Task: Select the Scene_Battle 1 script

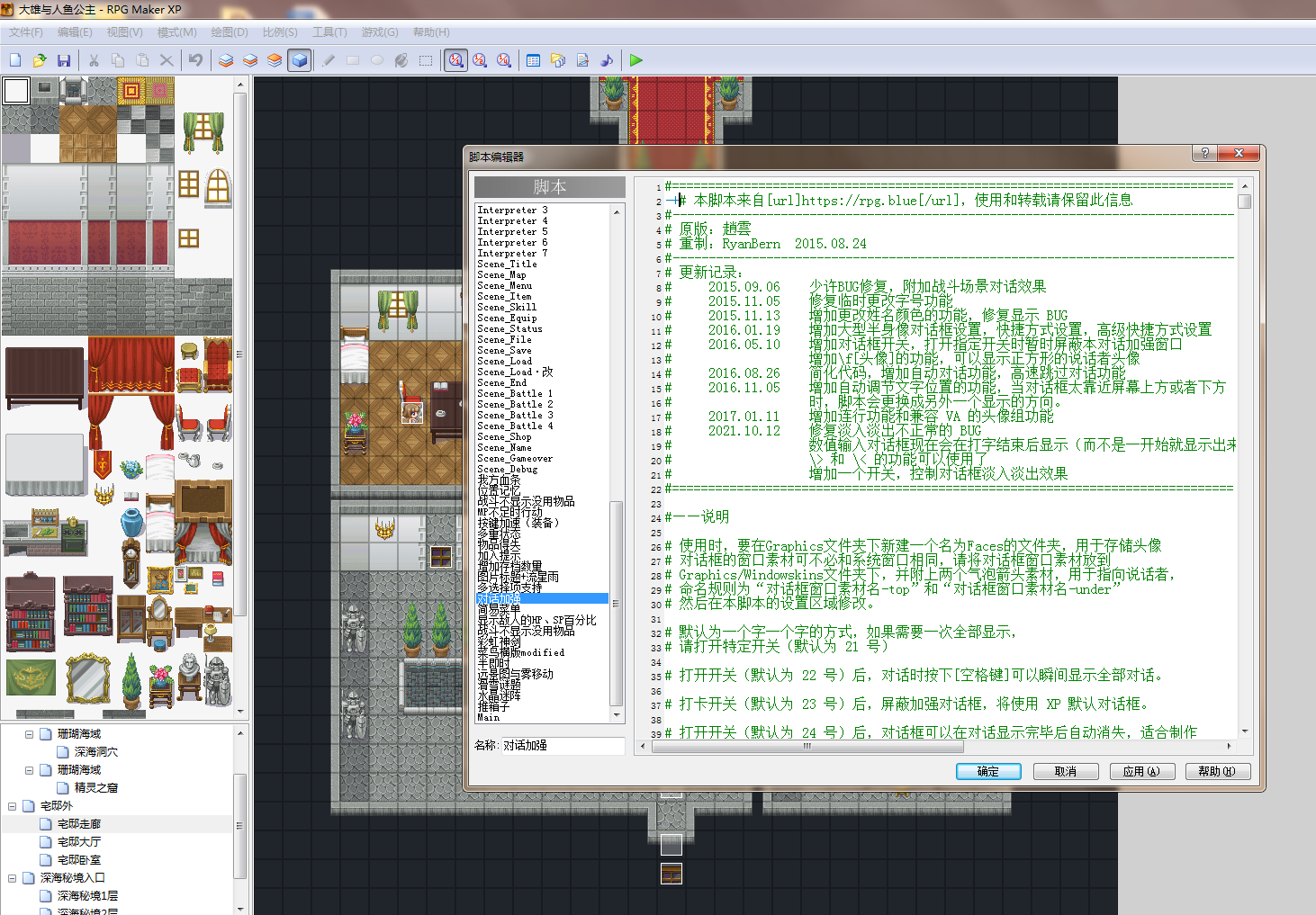Action: 515,393
